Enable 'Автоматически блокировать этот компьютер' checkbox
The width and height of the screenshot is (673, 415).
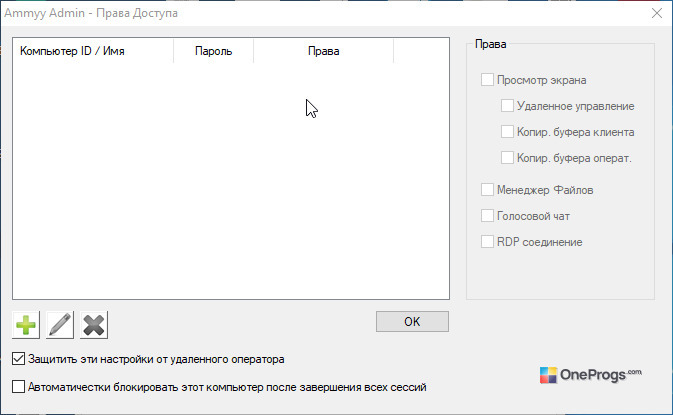pos(18,387)
